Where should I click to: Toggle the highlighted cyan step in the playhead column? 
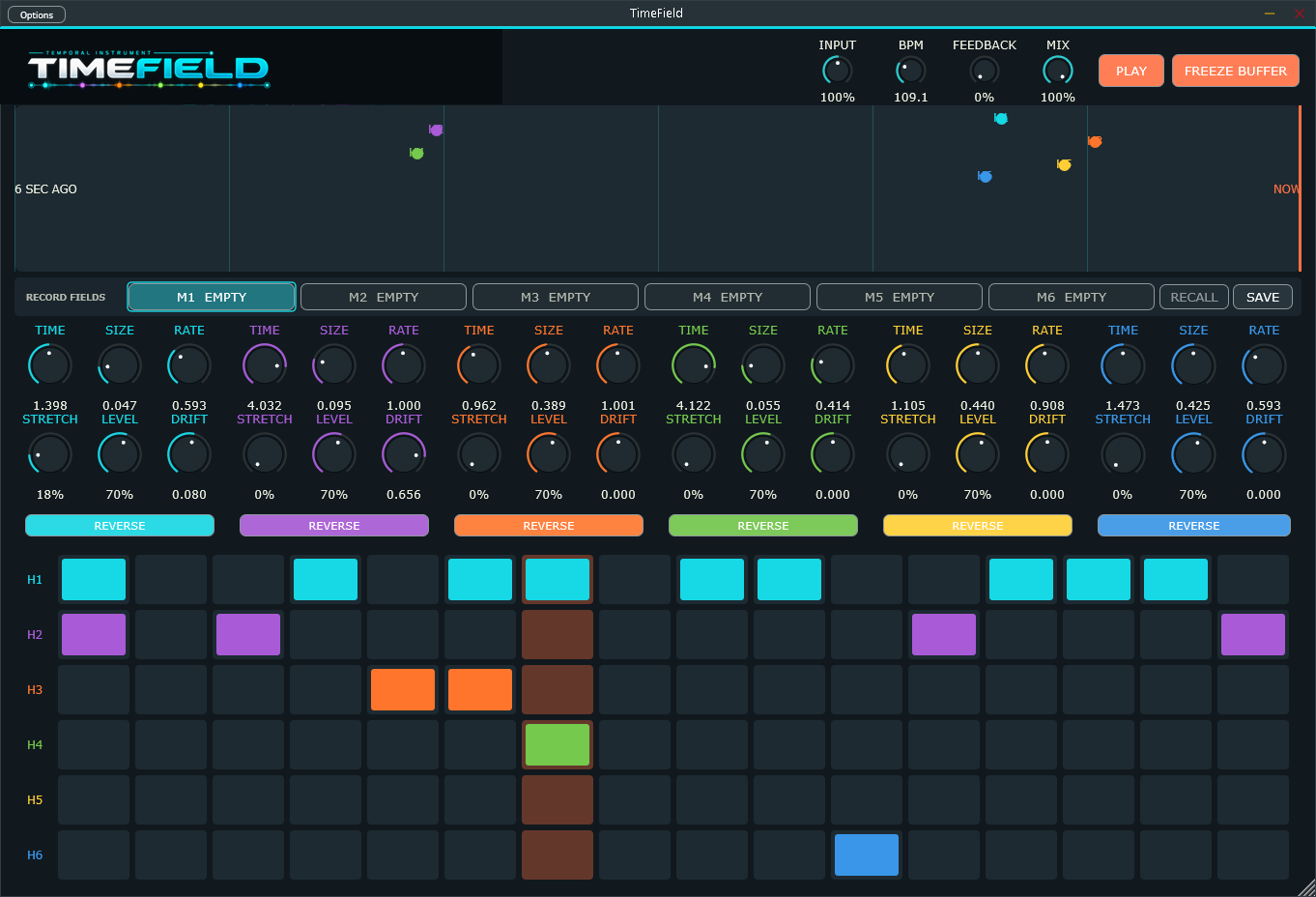[x=558, y=579]
